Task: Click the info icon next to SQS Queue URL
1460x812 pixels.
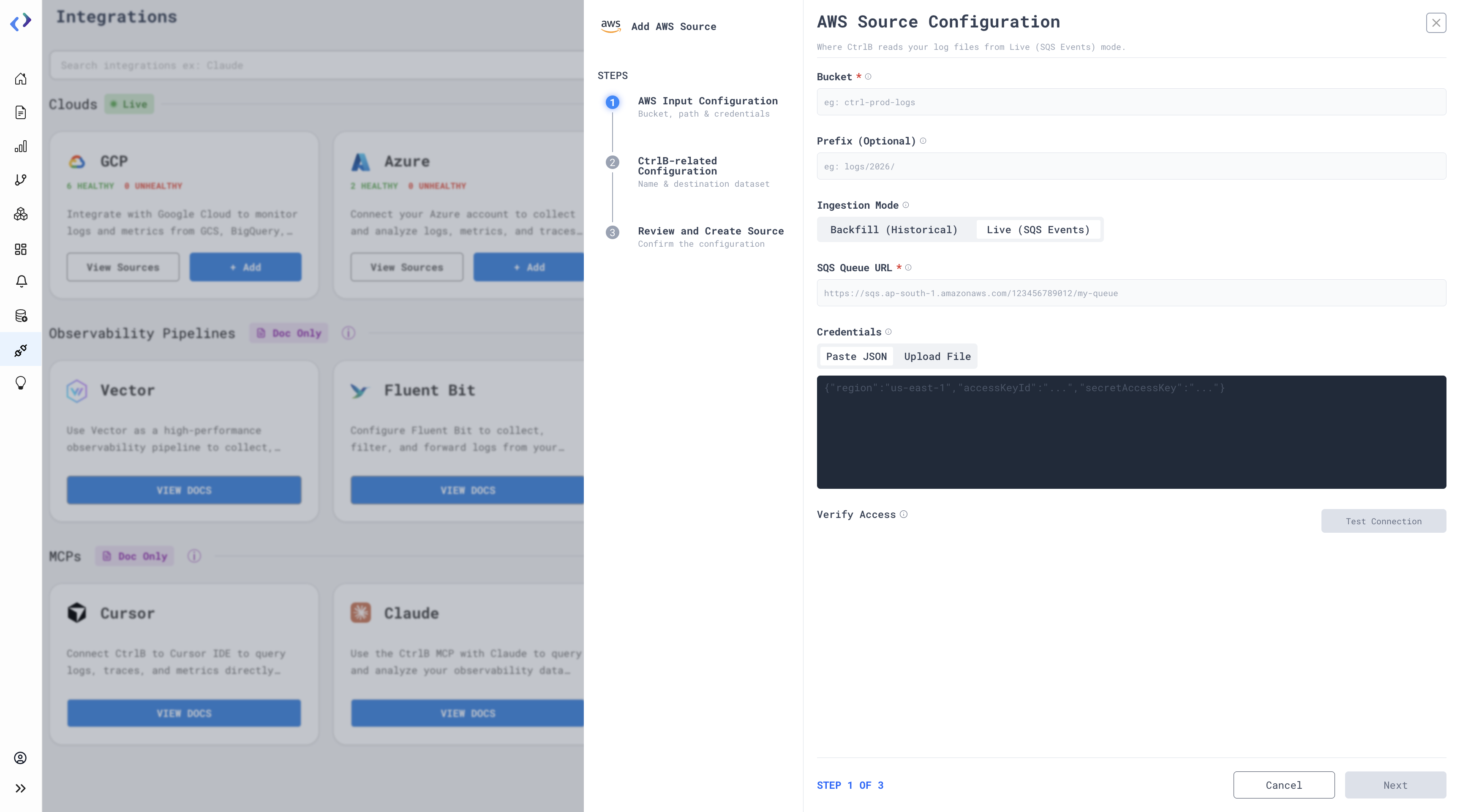Action: point(908,267)
